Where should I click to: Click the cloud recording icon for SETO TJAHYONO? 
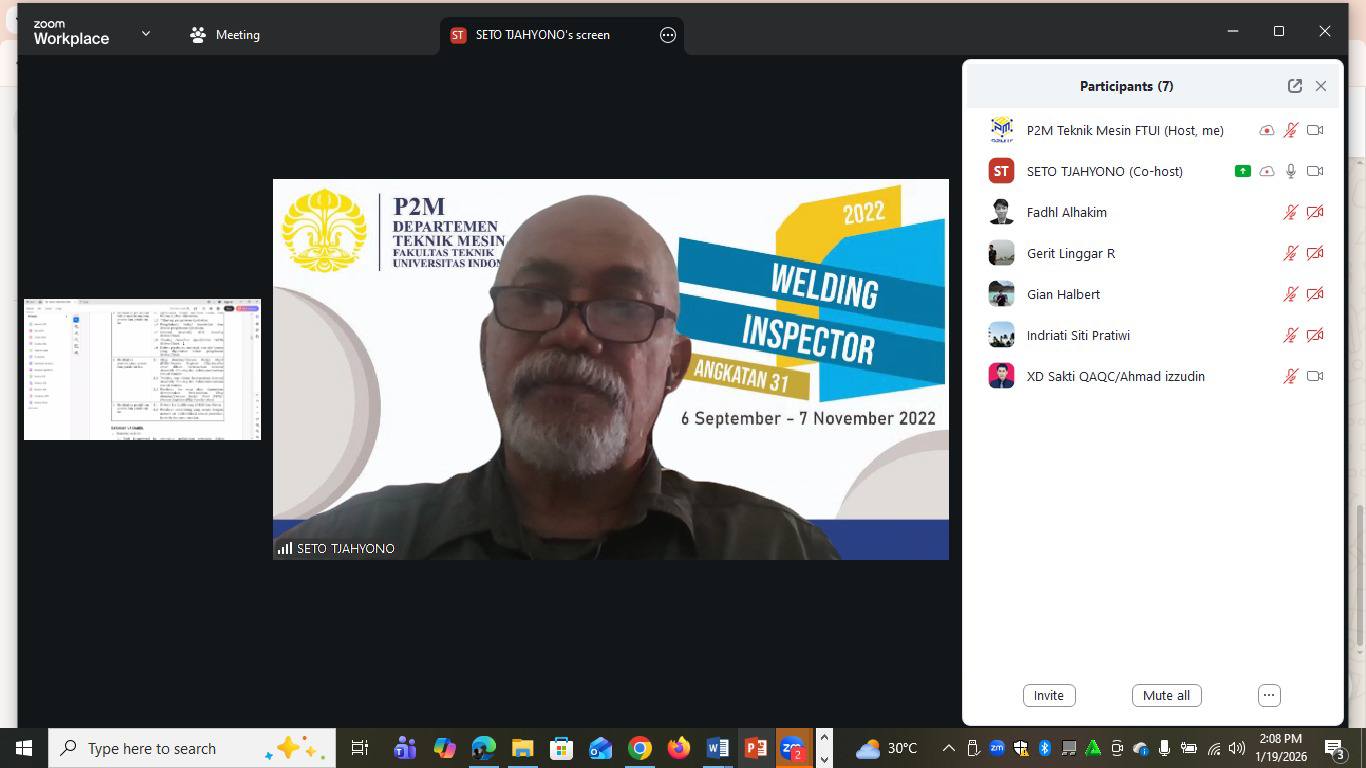[x=1267, y=171]
